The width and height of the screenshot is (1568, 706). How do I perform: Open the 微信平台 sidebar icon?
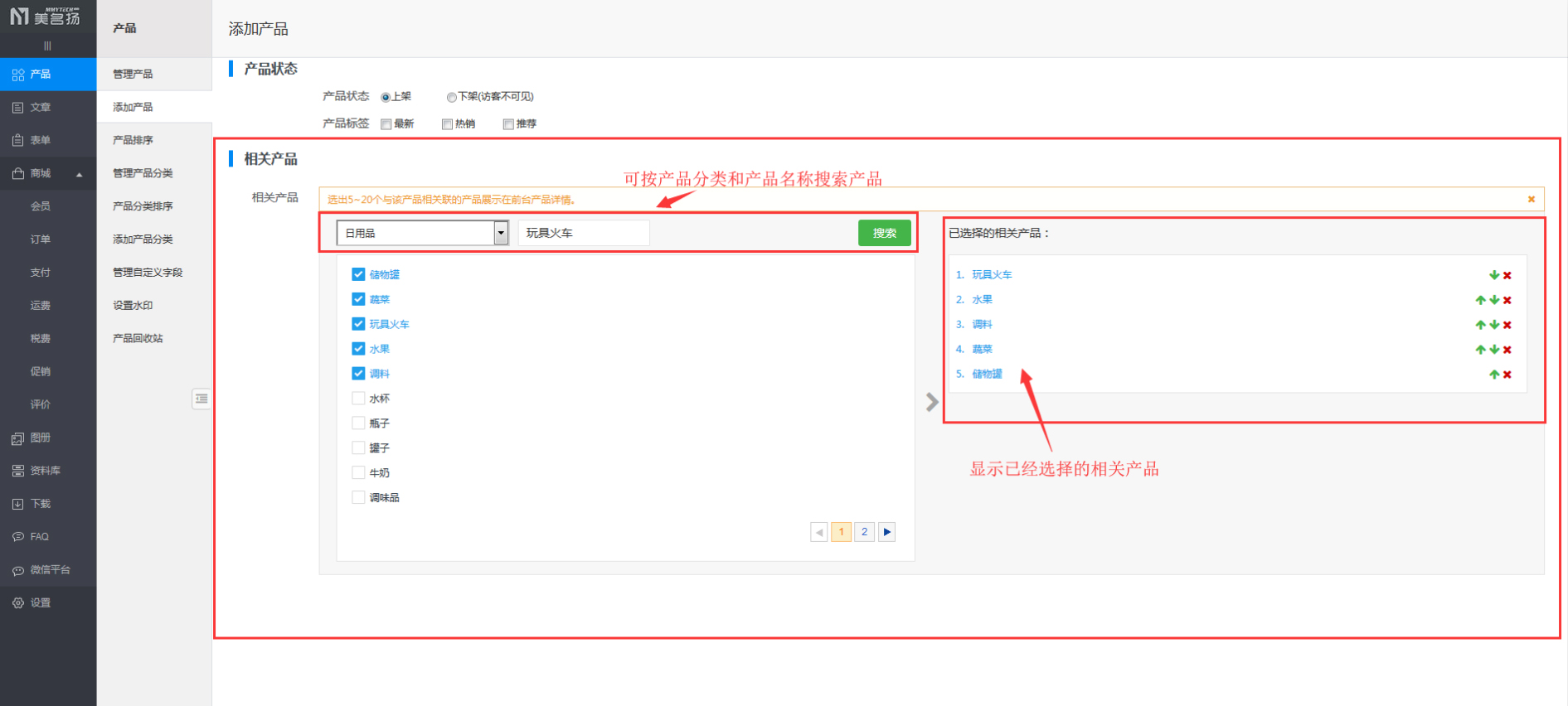pyautogui.click(x=18, y=570)
